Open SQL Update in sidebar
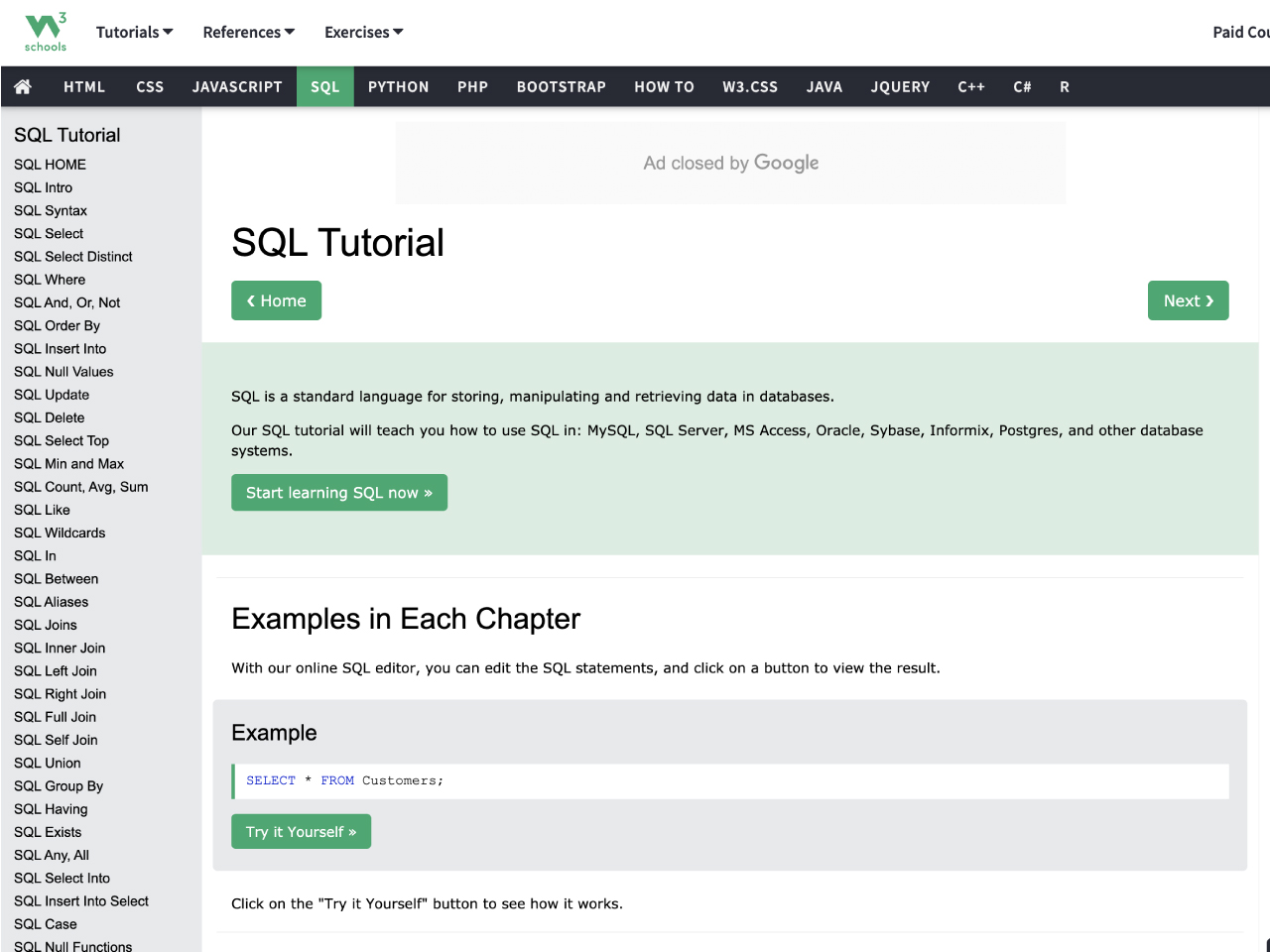1270x952 pixels. [x=52, y=395]
